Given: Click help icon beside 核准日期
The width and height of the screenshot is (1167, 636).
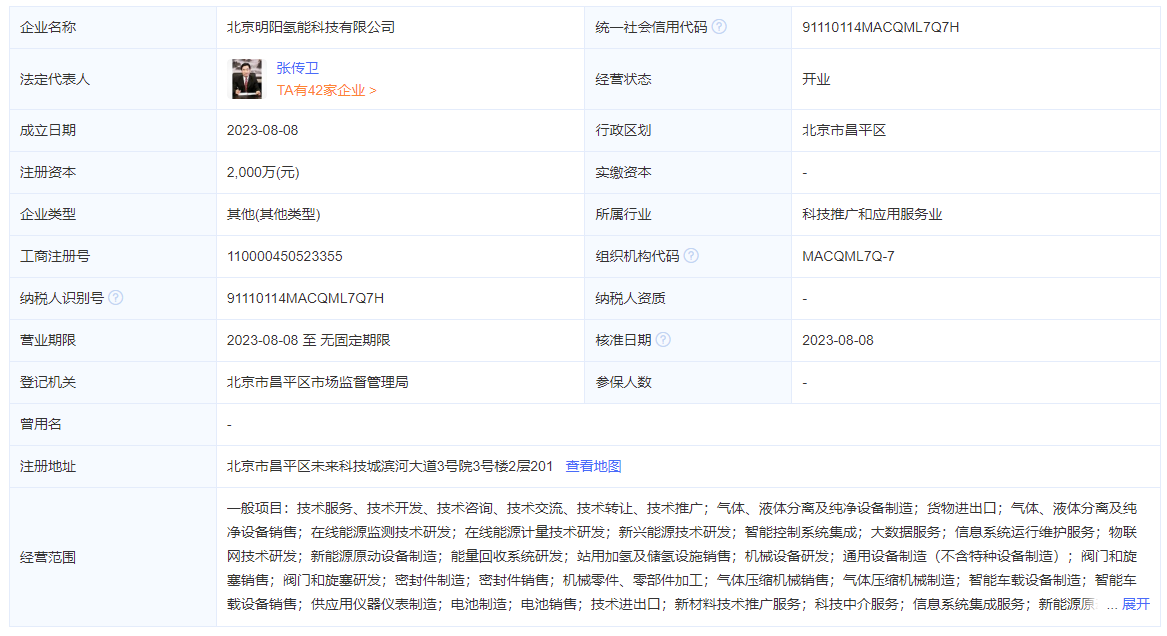Looking at the screenshot, I should point(663,340).
